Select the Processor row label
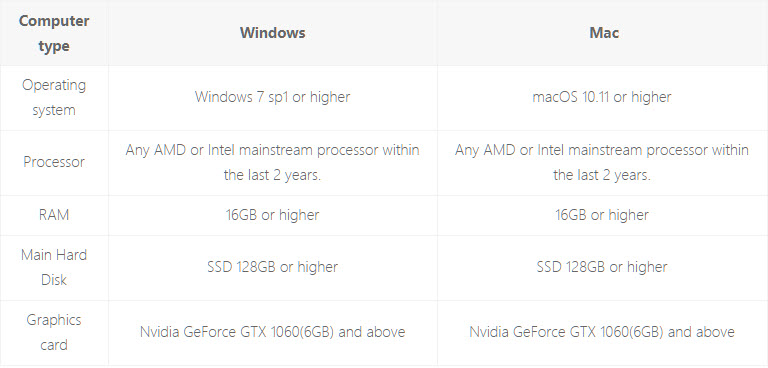The image size is (768, 368). 54,162
